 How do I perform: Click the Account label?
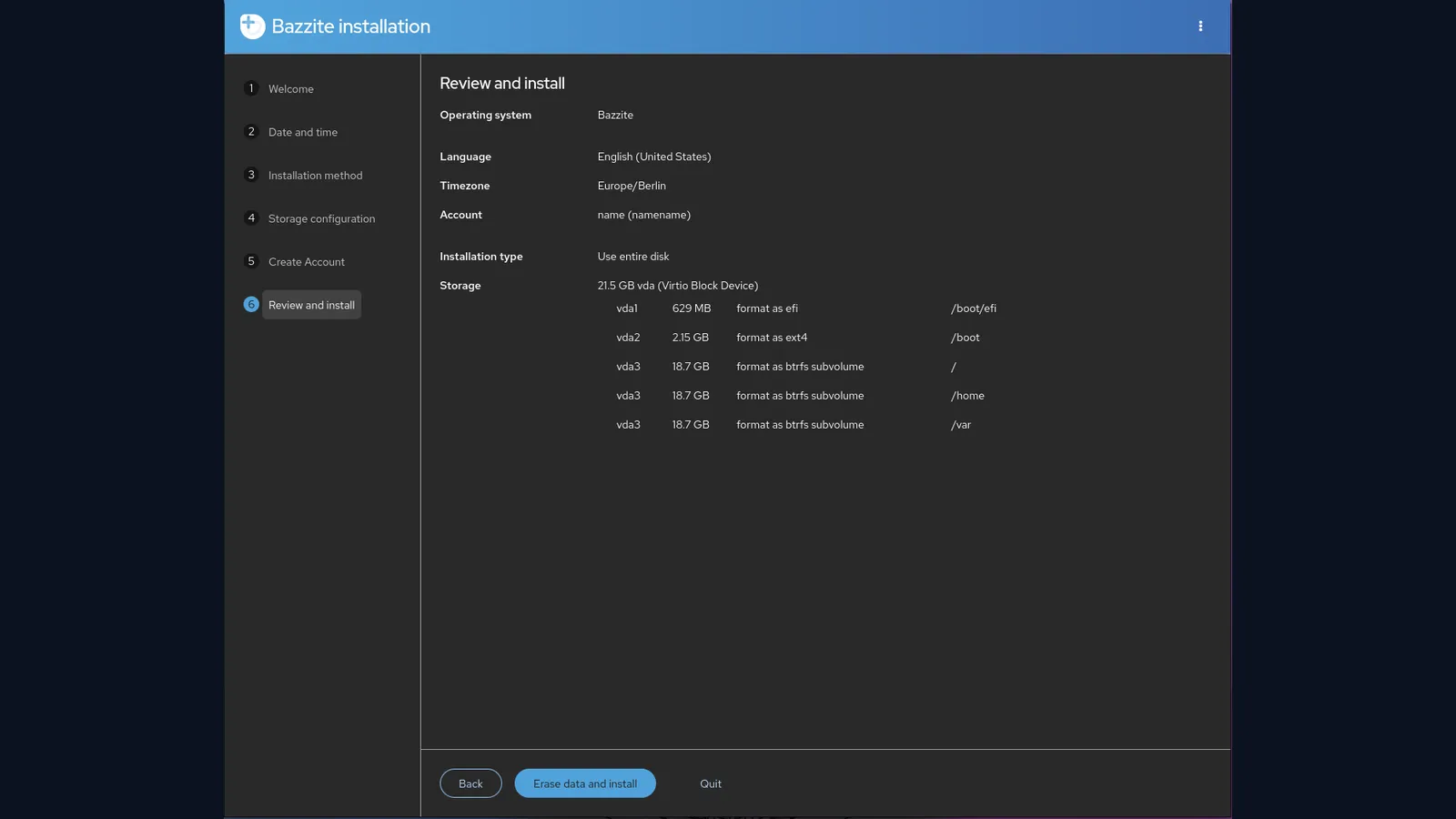pos(461,215)
